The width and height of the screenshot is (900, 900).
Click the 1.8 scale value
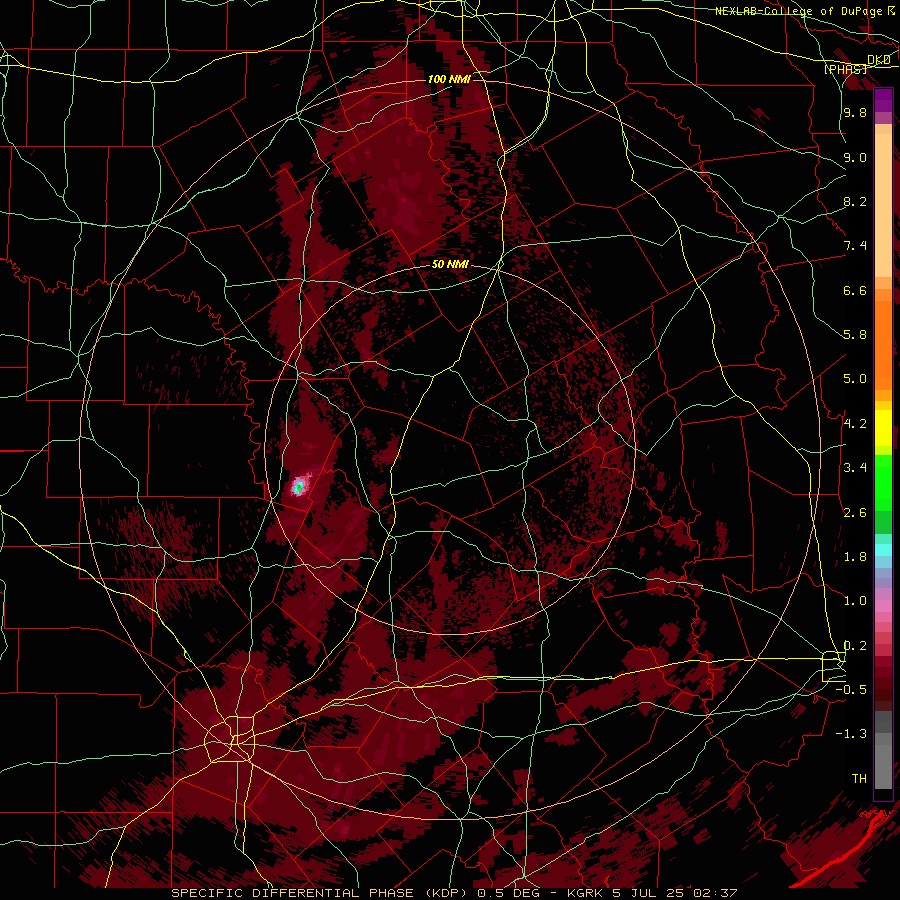855,557
